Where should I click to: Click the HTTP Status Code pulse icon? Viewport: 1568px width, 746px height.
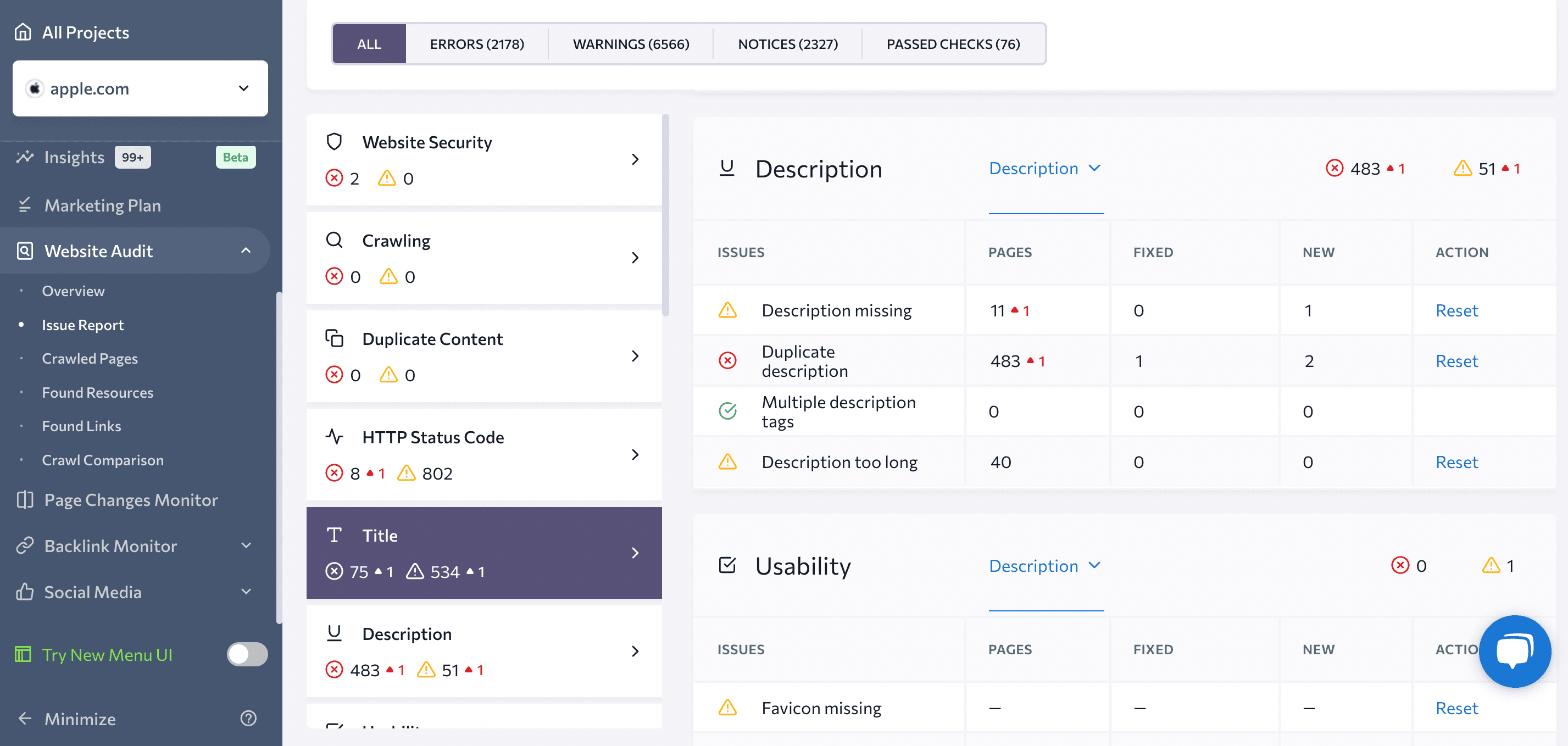tap(334, 436)
